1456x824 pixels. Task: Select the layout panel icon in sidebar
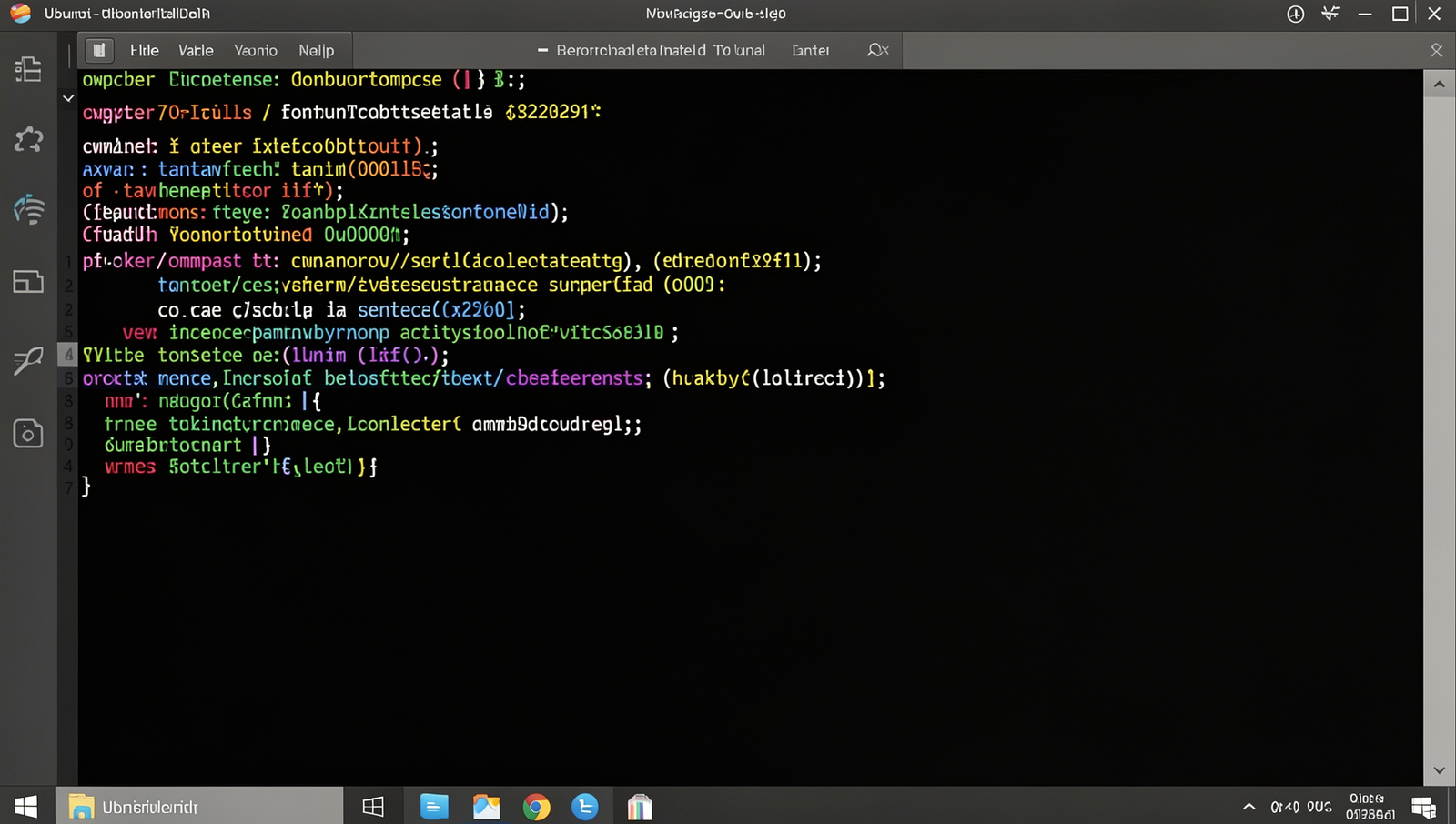point(28,281)
